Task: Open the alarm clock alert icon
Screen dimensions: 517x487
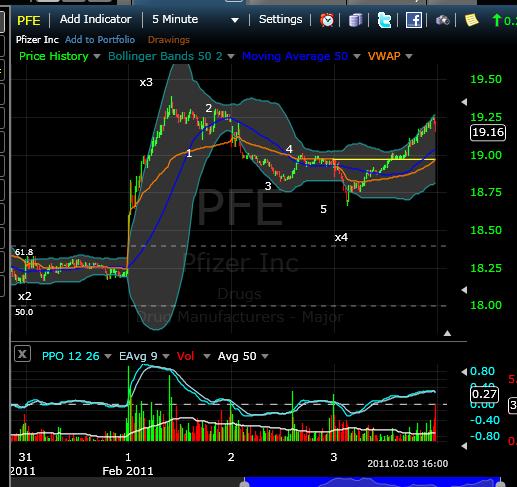Action: point(327,20)
